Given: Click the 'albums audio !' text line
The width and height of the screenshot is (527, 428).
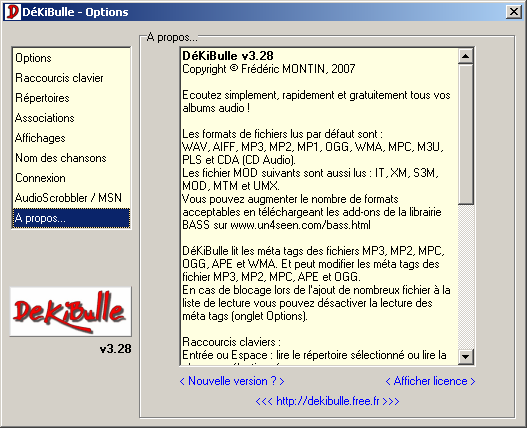Looking at the screenshot, I should (216, 108).
